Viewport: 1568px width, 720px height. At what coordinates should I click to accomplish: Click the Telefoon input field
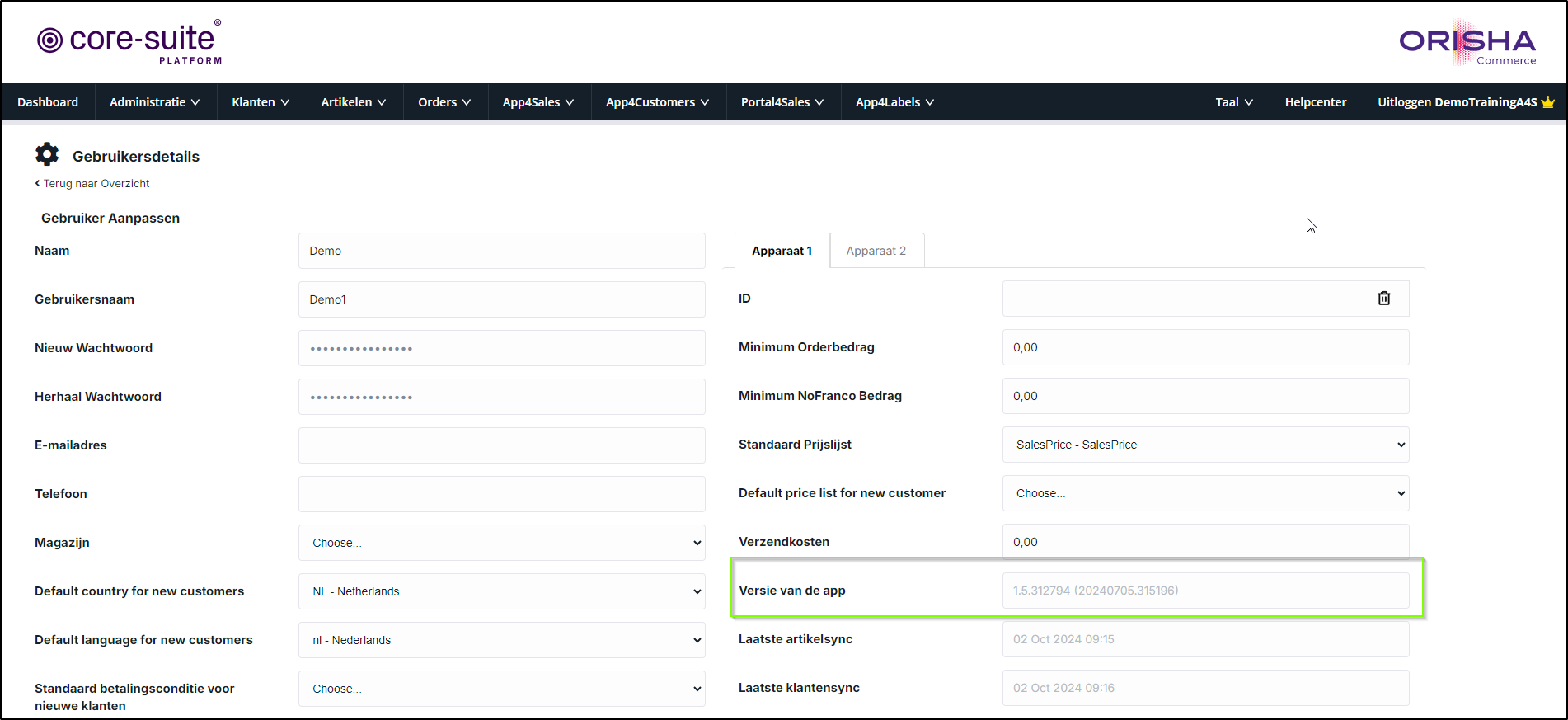tap(502, 494)
